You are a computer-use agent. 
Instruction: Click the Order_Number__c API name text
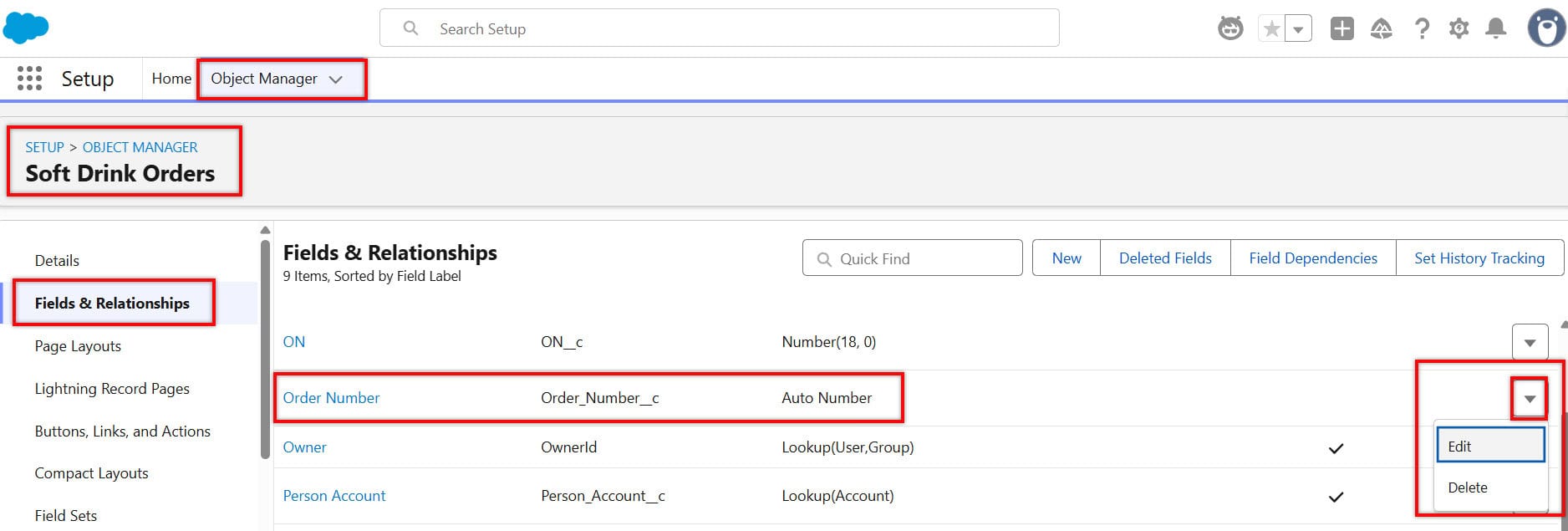coord(600,398)
